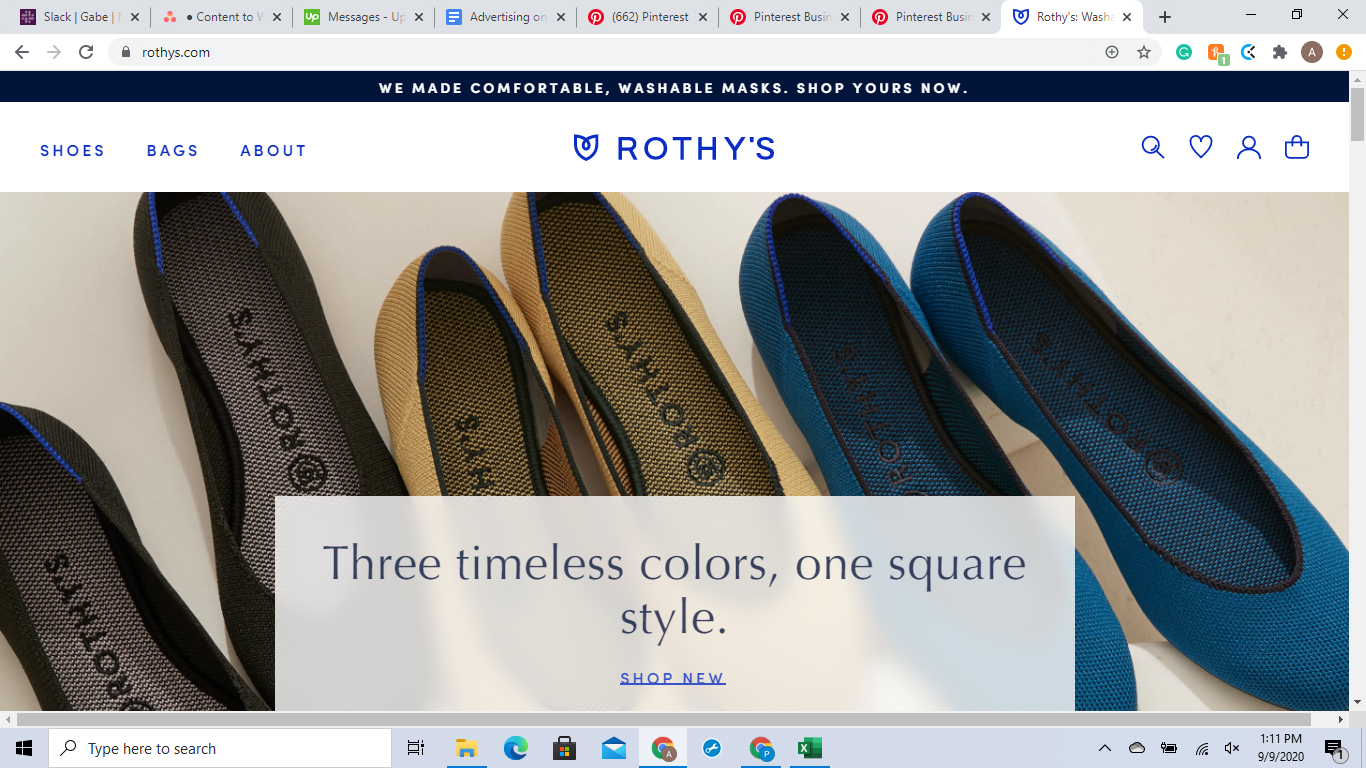Open Task View on the taskbar

[416, 748]
